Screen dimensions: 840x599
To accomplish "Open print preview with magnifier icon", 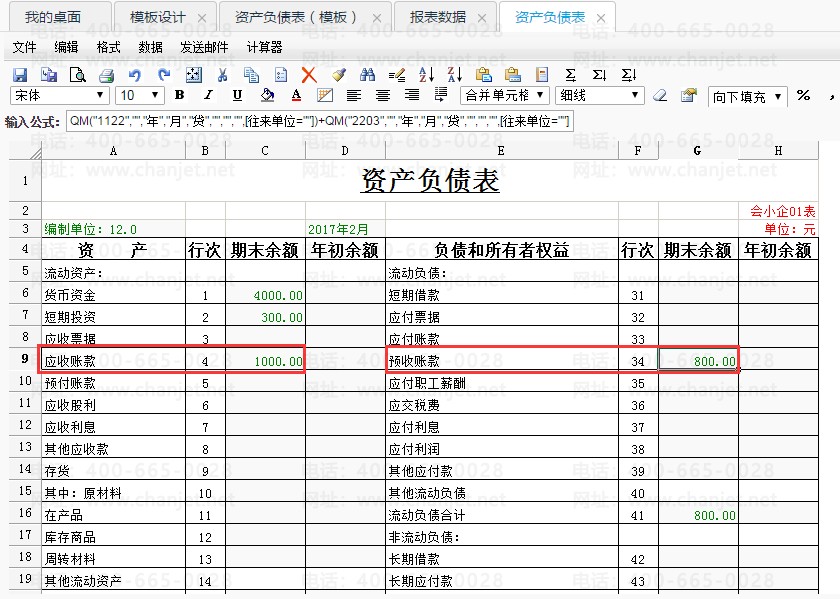I will click(x=77, y=75).
